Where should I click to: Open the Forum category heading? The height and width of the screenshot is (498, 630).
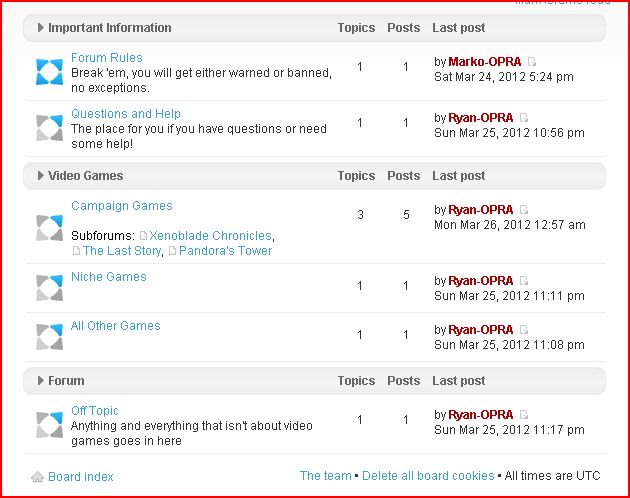[x=66, y=381]
